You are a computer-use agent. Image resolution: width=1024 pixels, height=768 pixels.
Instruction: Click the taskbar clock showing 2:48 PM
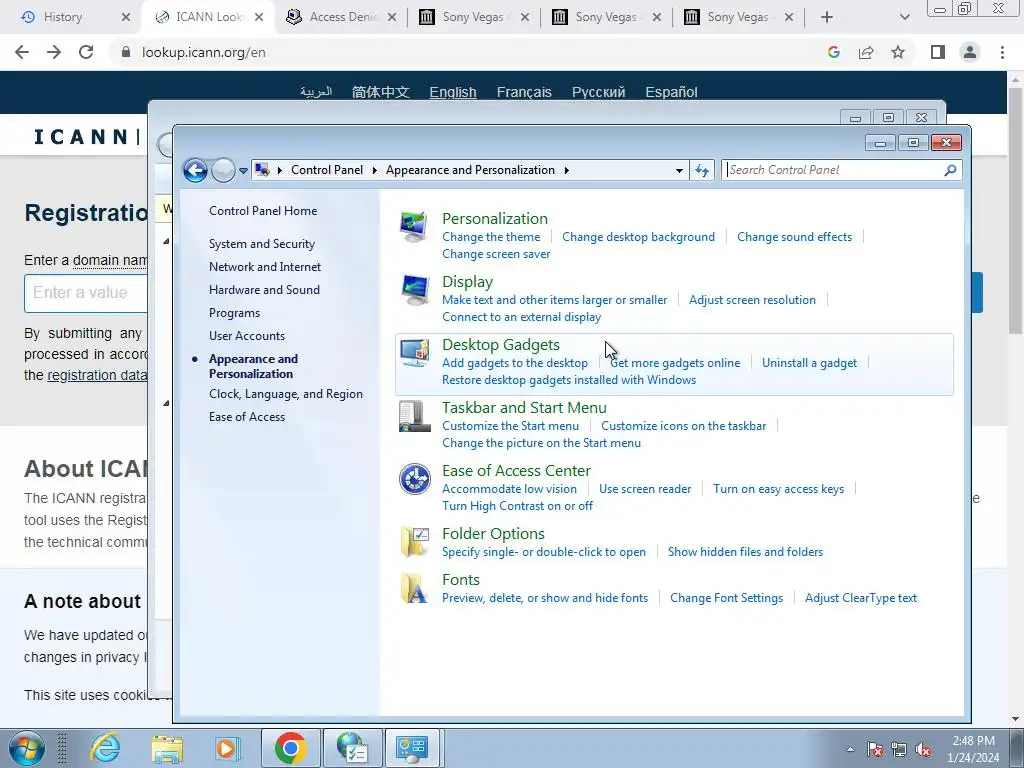[x=973, y=749]
